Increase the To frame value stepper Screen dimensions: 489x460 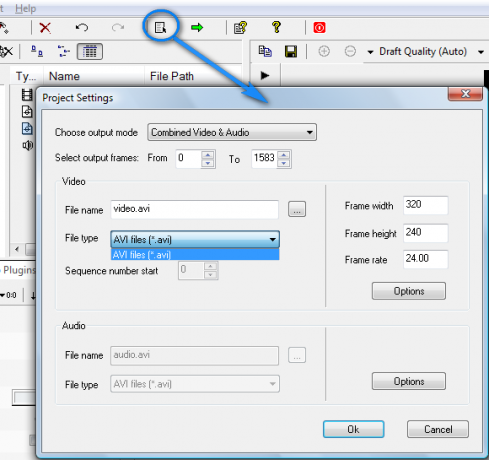click(x=284, y=155)
